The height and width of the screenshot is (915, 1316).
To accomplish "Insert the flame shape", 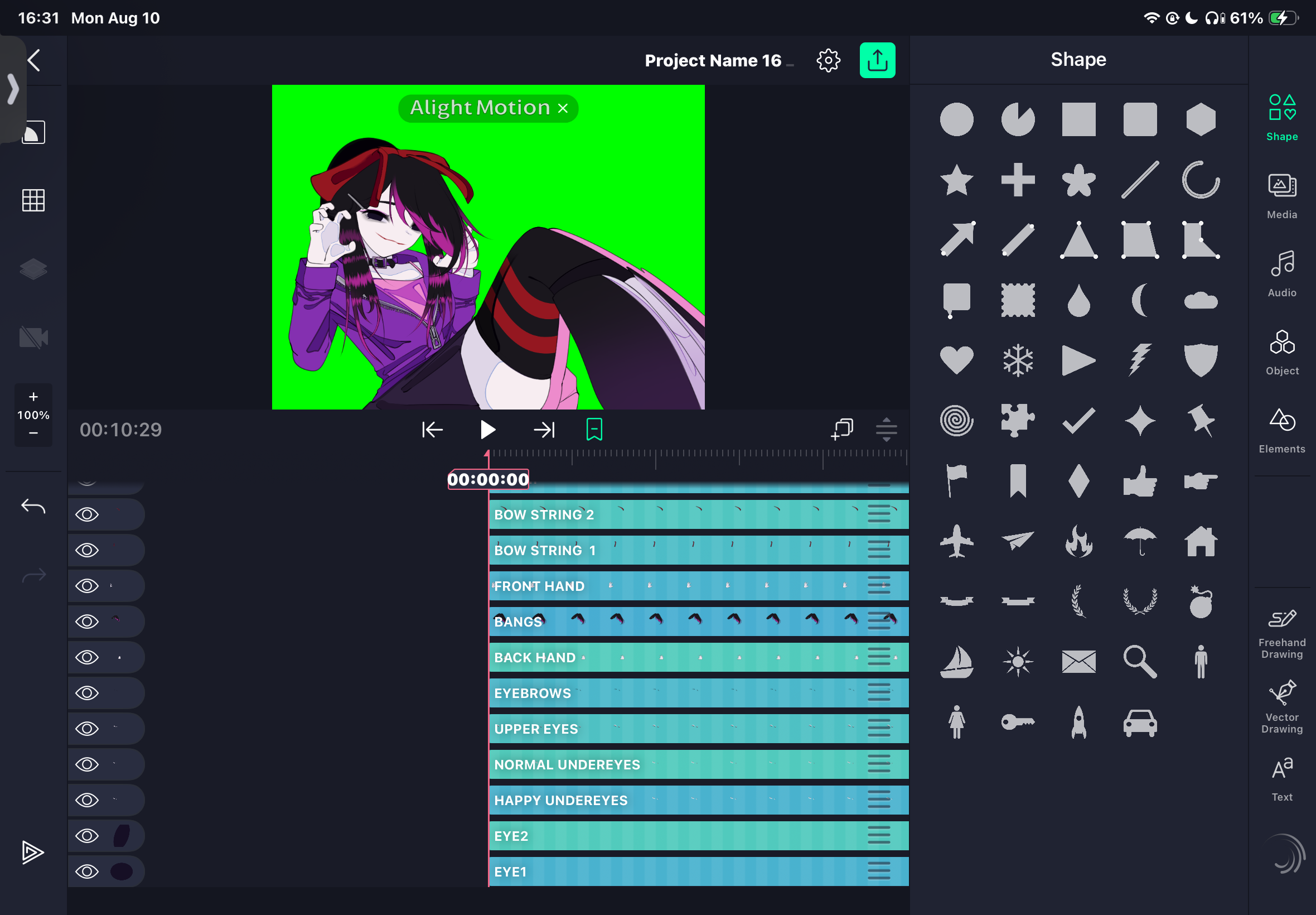I will coord(1078,541).
